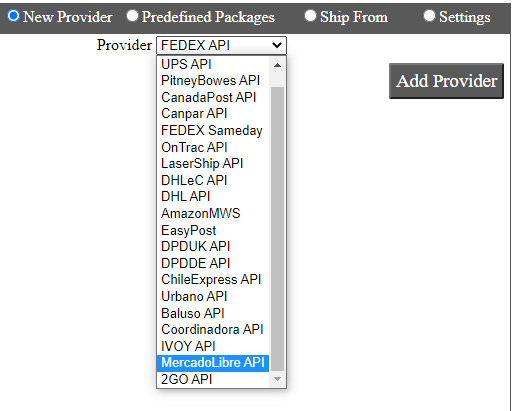Pick LaserShip API option
516x411 pixels.
click(x=213, y=164)
